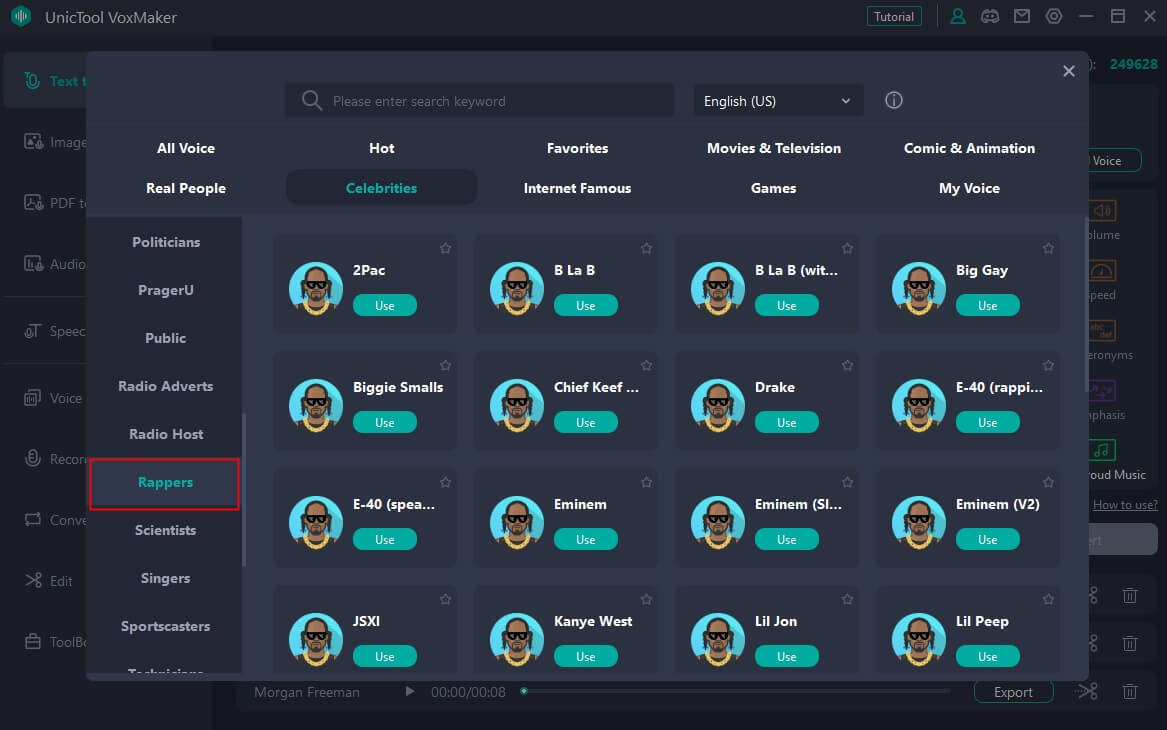Open the Convert sidebar icon
The height and width of the screenshot is (730, 1167).
(x=33, y=519)
